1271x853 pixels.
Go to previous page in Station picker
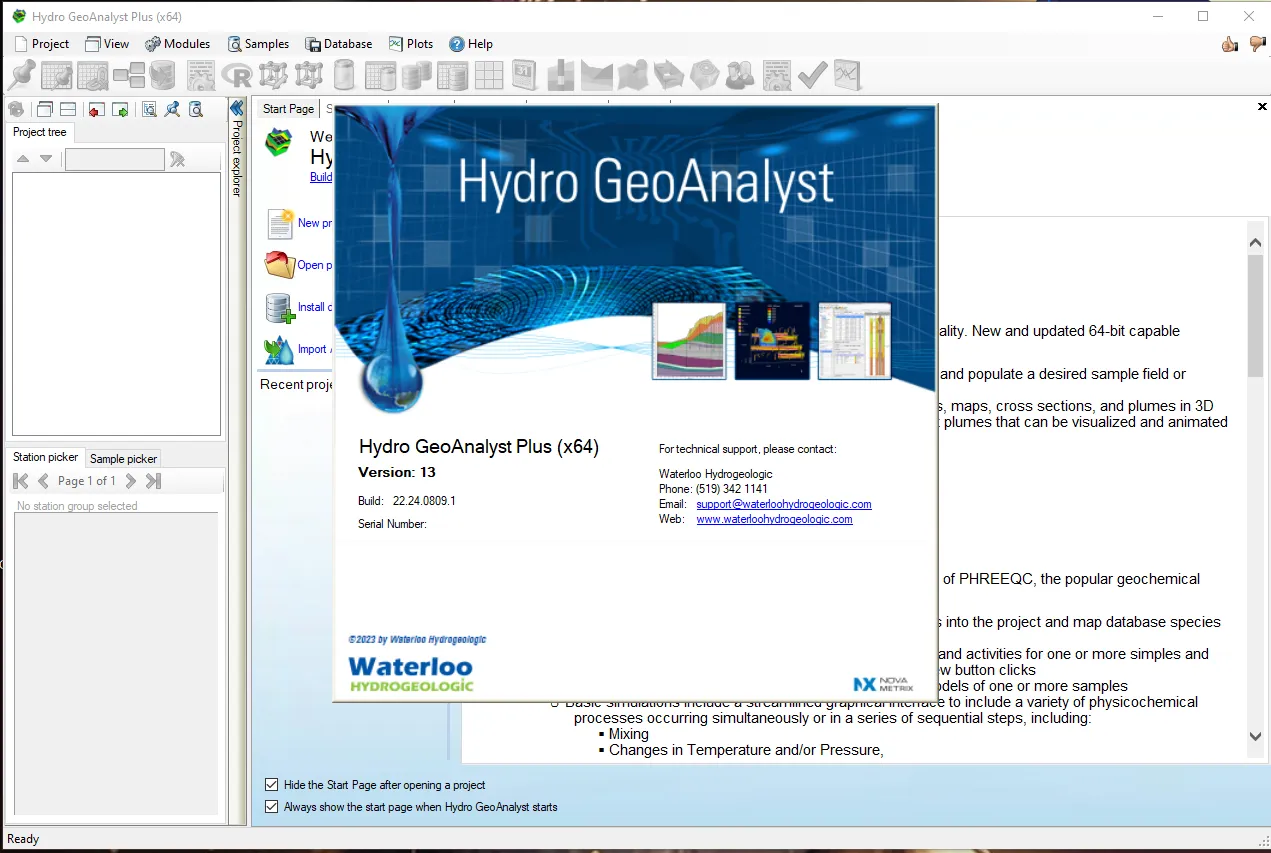43,481
